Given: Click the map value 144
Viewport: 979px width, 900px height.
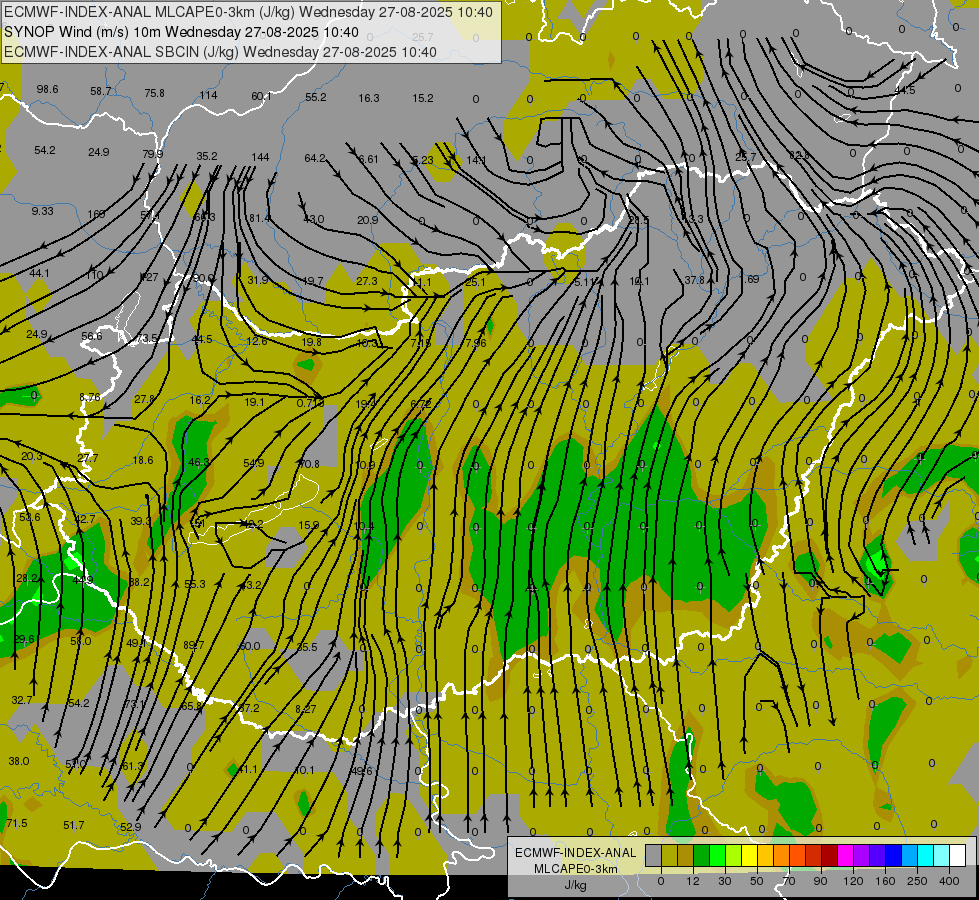Looking at the screenshot, I should 260,157.
